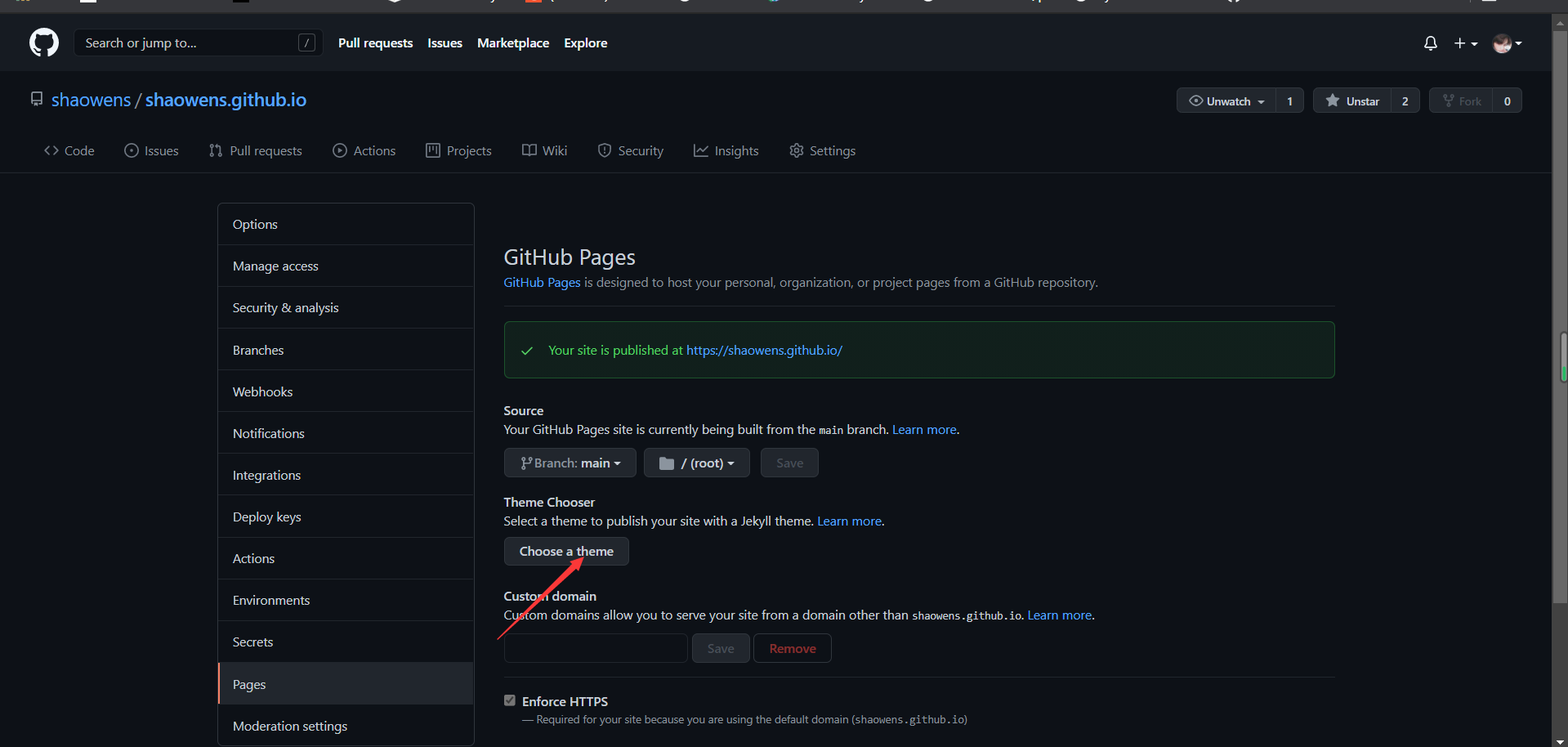Click the stargazers count 2
The width and height of the screenshot is (1568, 747).
click(x=1405, y=101)
